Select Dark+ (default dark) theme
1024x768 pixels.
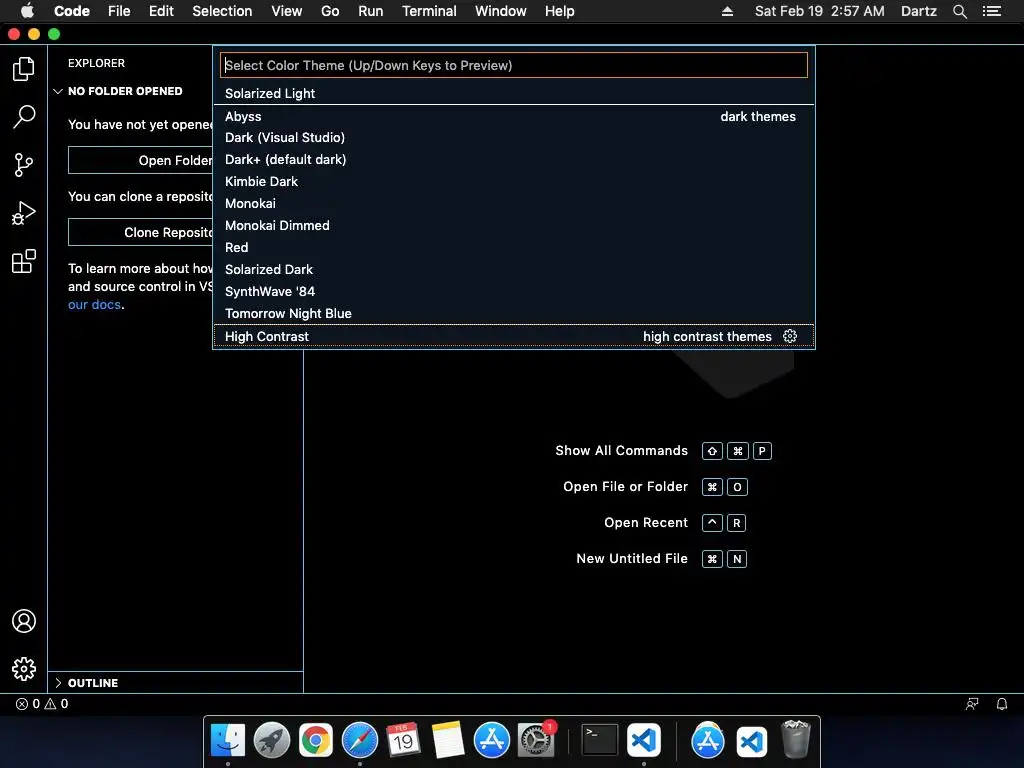(513, 159)
